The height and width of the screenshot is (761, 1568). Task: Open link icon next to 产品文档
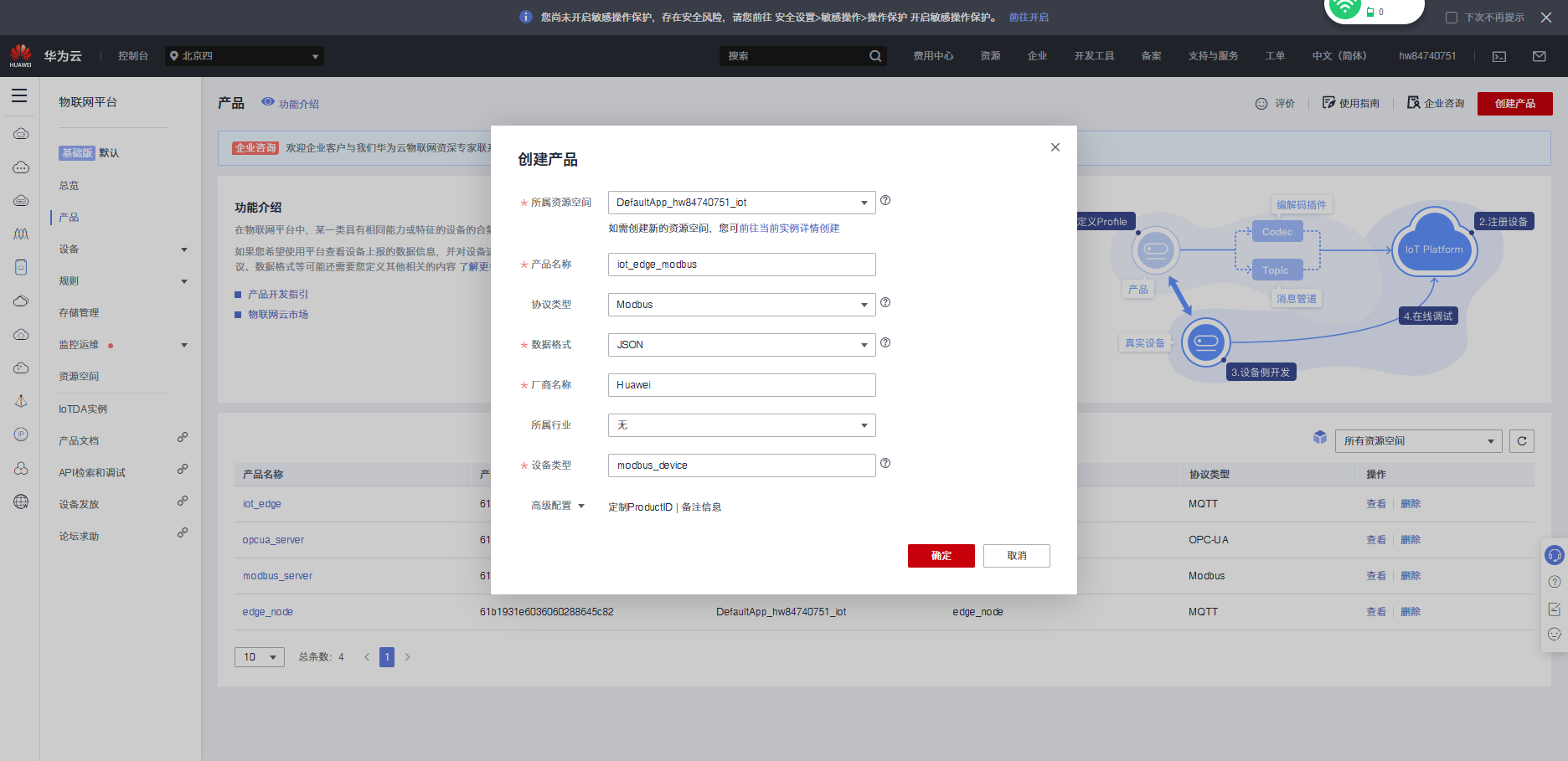(x=183, y=438)
